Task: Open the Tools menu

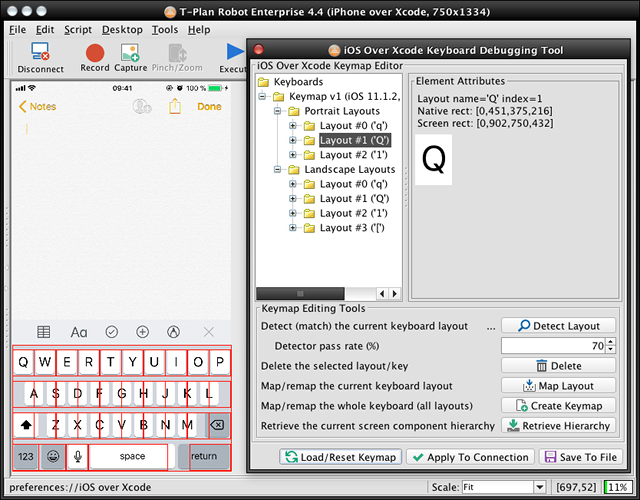Action: coord(165,30)
